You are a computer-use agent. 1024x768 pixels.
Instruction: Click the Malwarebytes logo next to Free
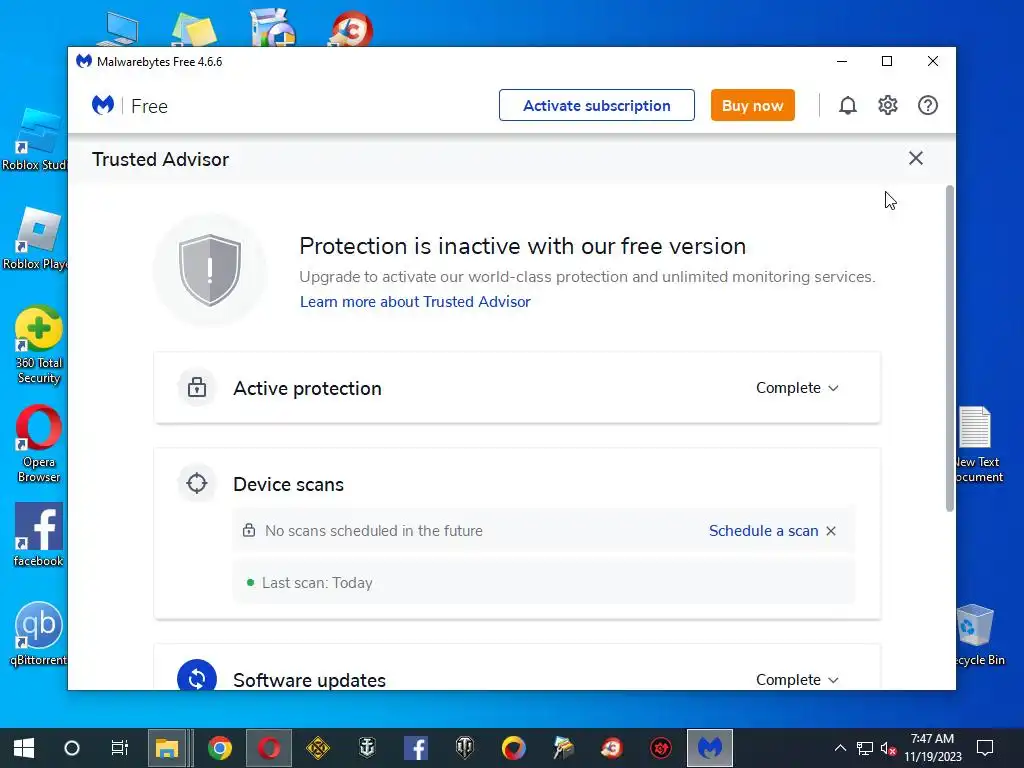click(x=103, y=105)
